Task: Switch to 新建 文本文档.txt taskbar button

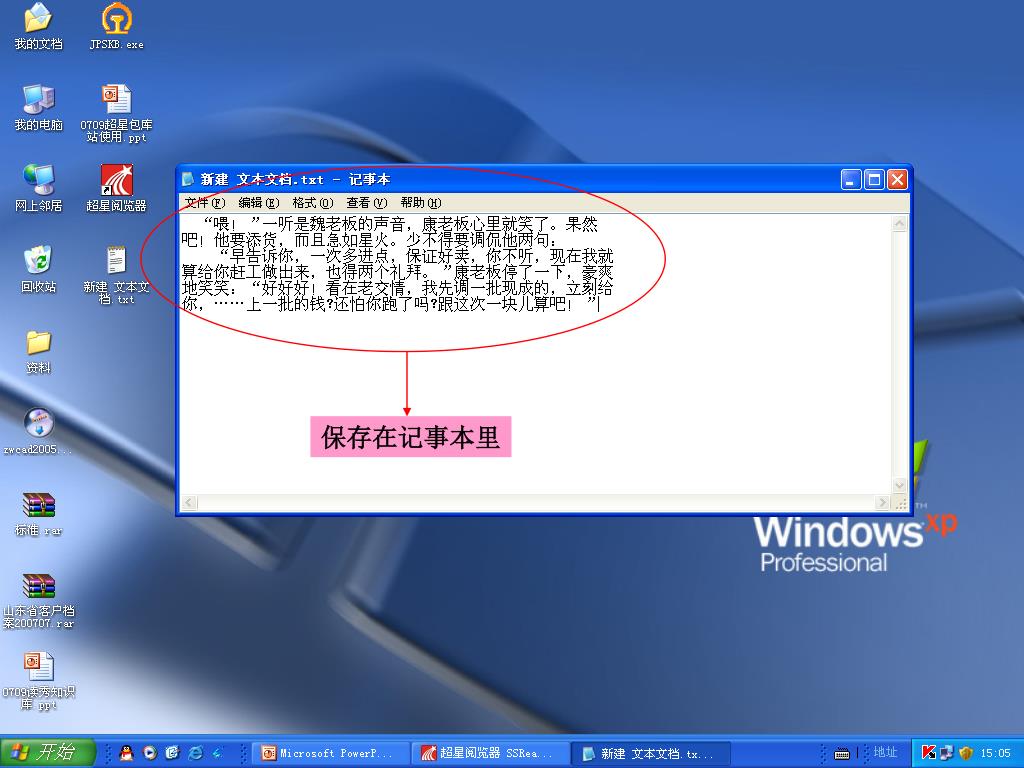Action: pyautogui.click(x=652, y=753)
